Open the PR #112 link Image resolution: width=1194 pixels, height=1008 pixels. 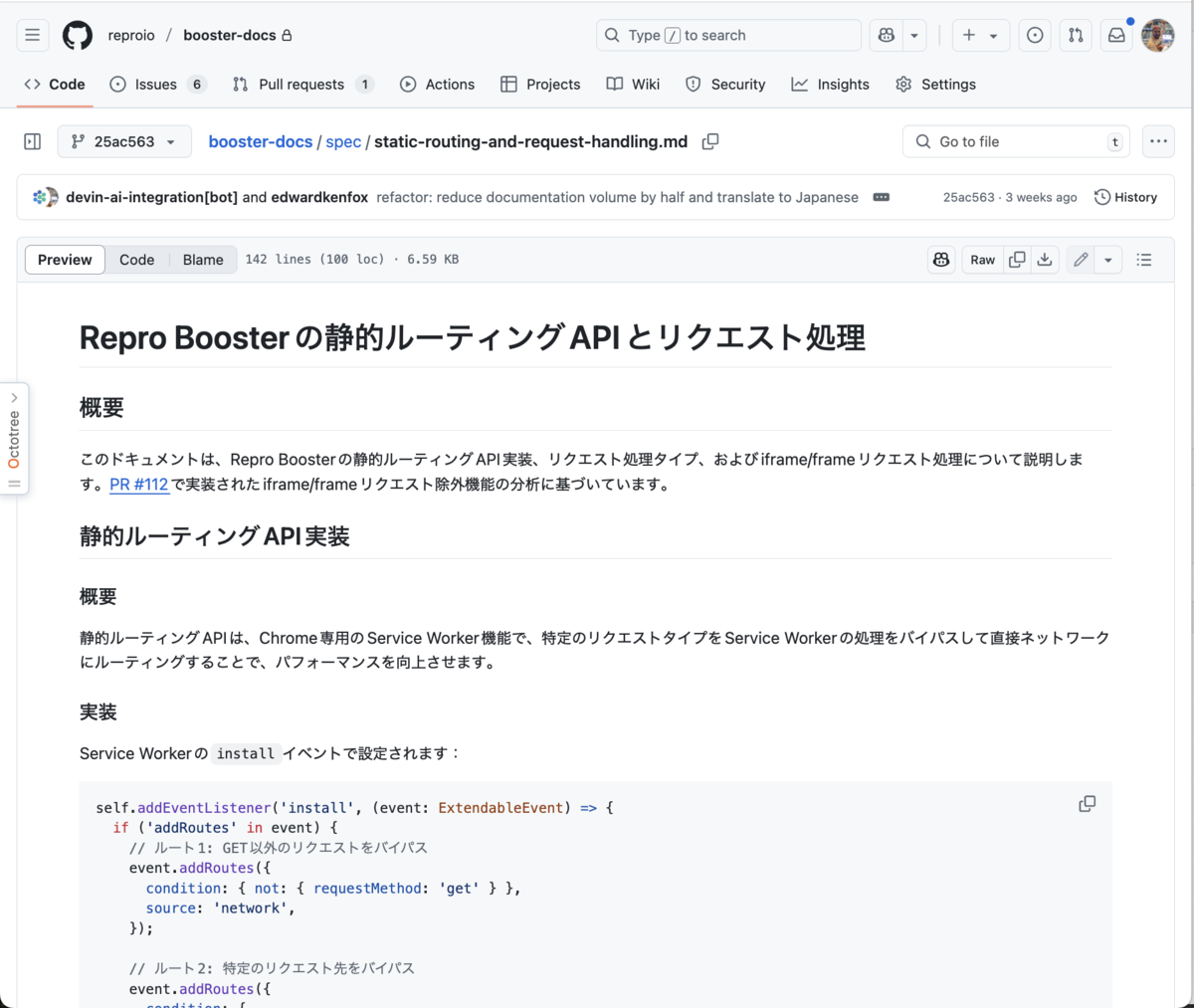(139, 485)
